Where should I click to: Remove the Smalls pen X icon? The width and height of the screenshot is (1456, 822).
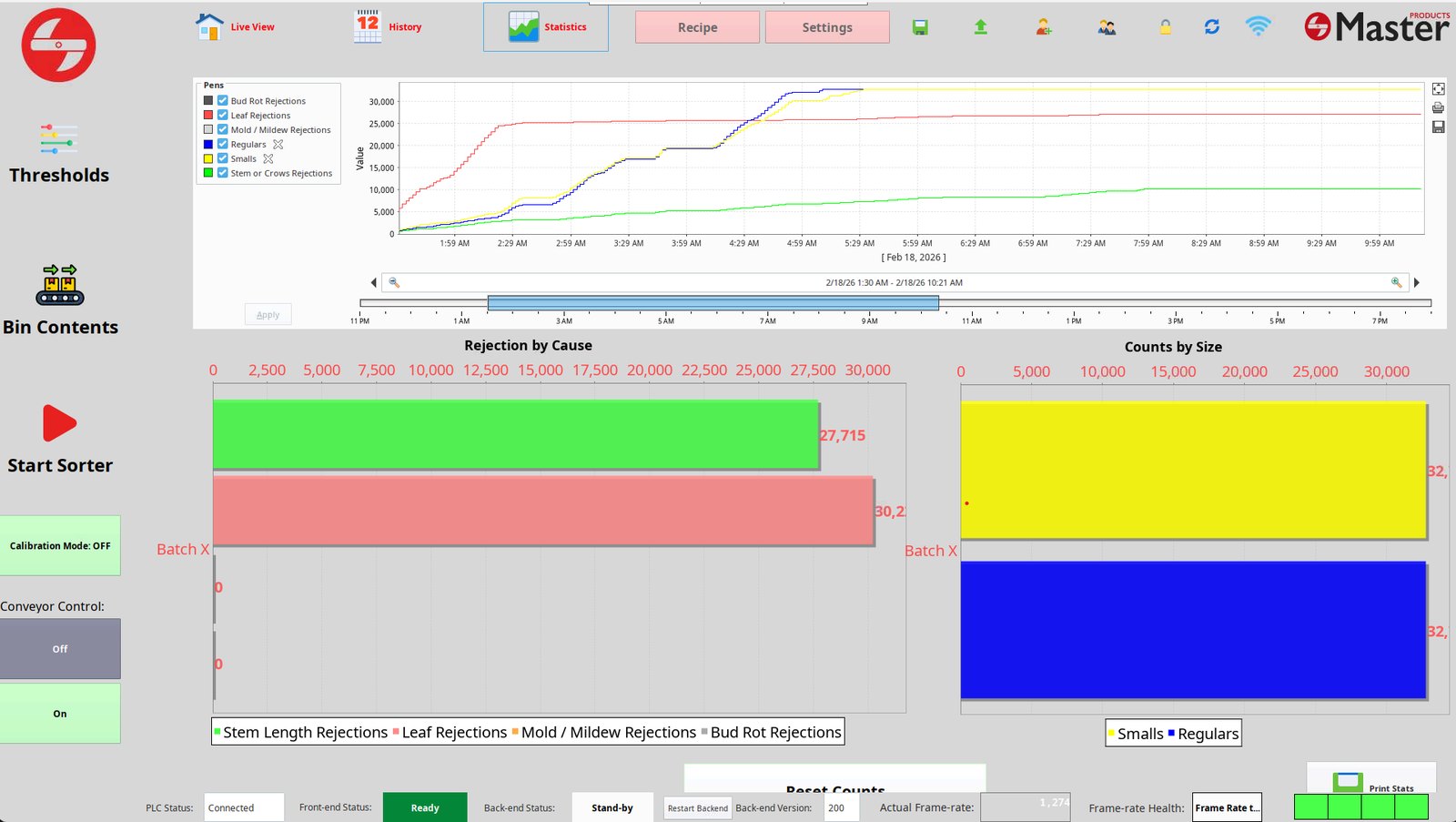(268, 158)
